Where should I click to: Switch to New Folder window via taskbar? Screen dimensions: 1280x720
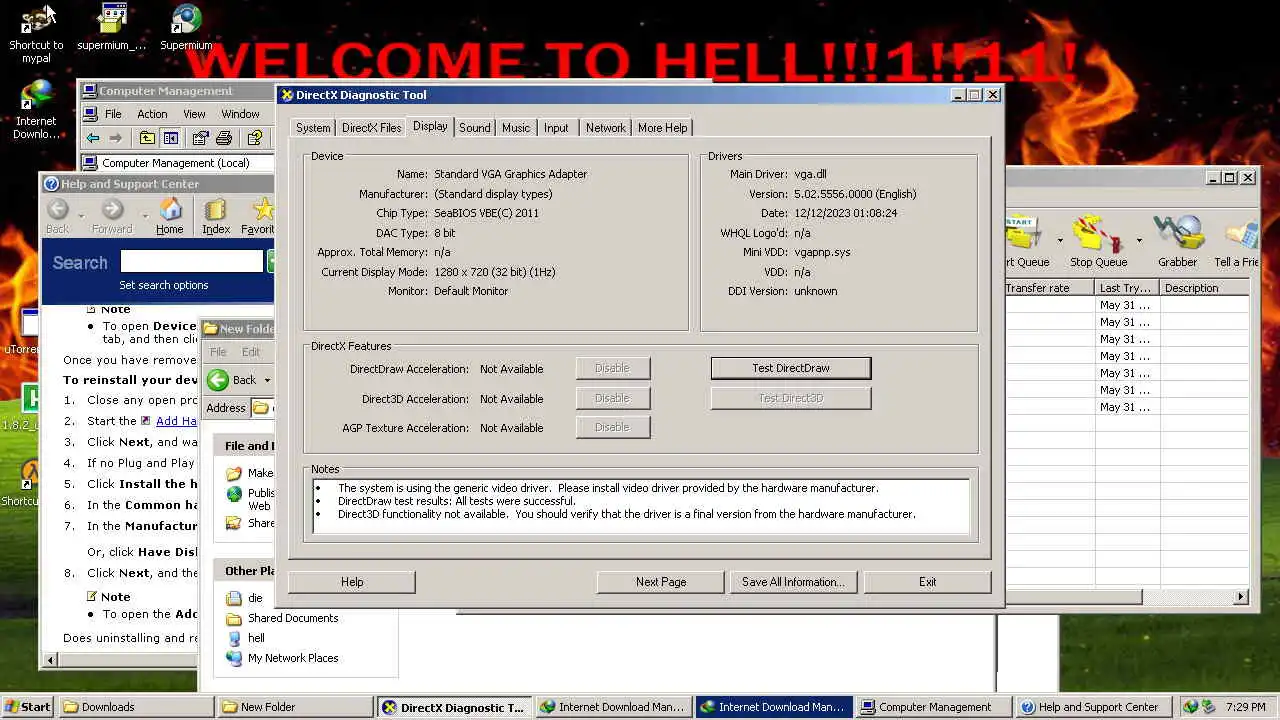pos(296,707)
